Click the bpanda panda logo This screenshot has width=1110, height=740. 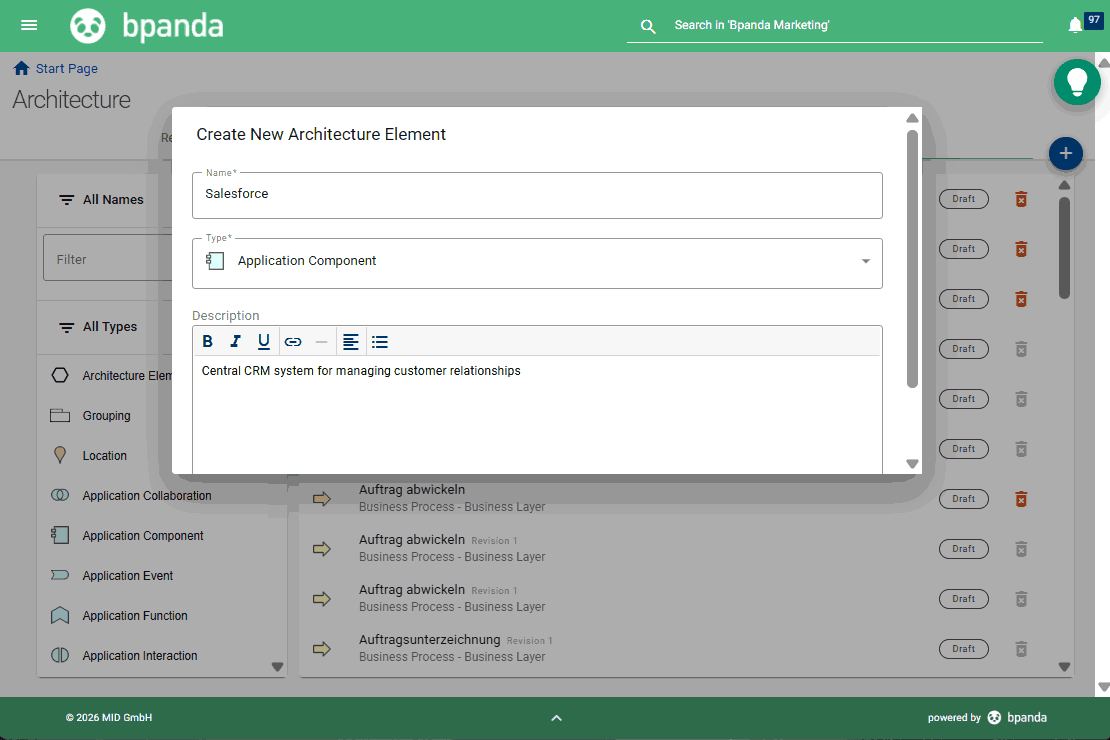point(88,25)
